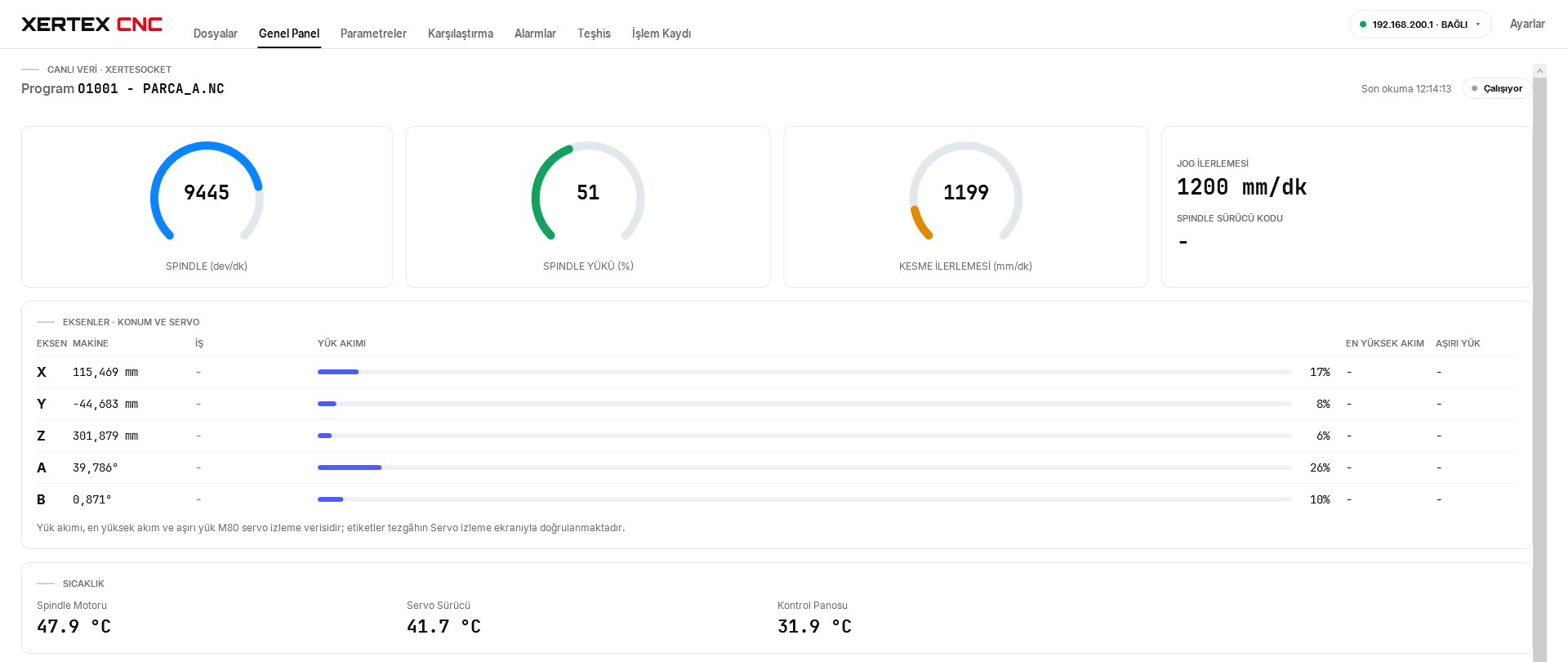Open the Alarmlar tab
Image resolution: width=1568 pixels, height=662 pixels.
point(535,34)
